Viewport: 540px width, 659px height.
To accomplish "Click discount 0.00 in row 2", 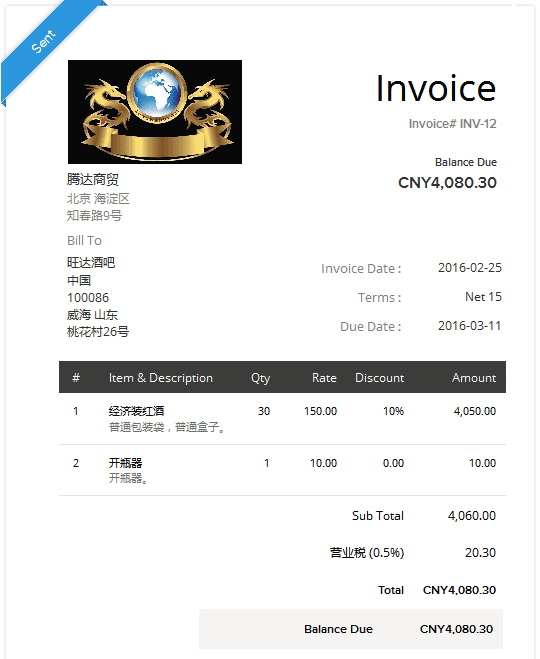I will [x=393, y=463].
